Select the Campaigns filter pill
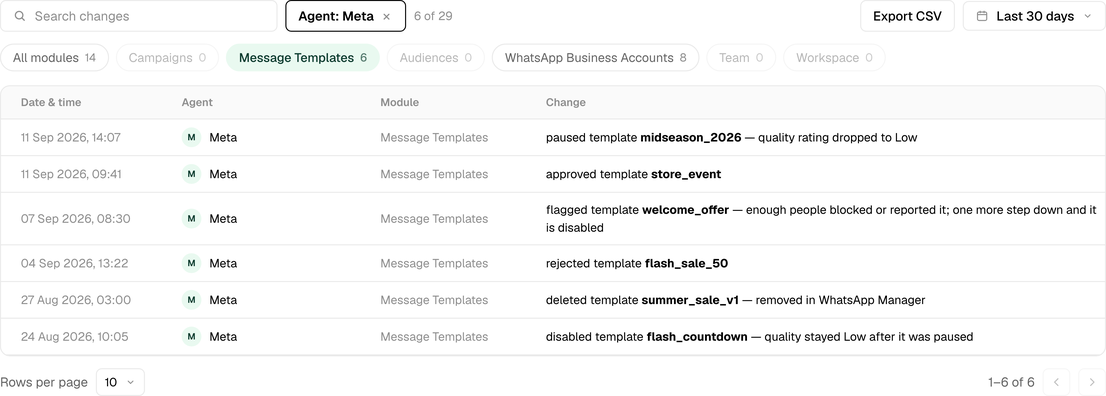This screenshot has width=1106, height=396. (x=167, y=58)
